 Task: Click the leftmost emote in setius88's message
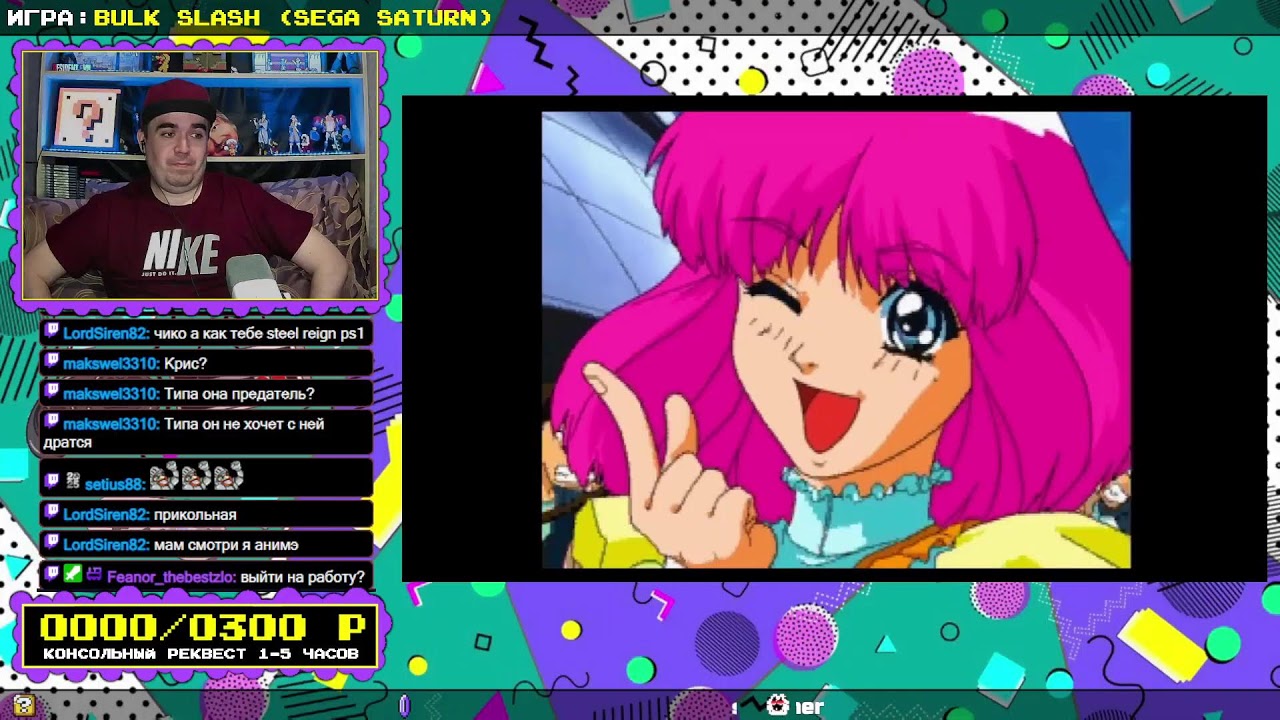coord(164,477)
